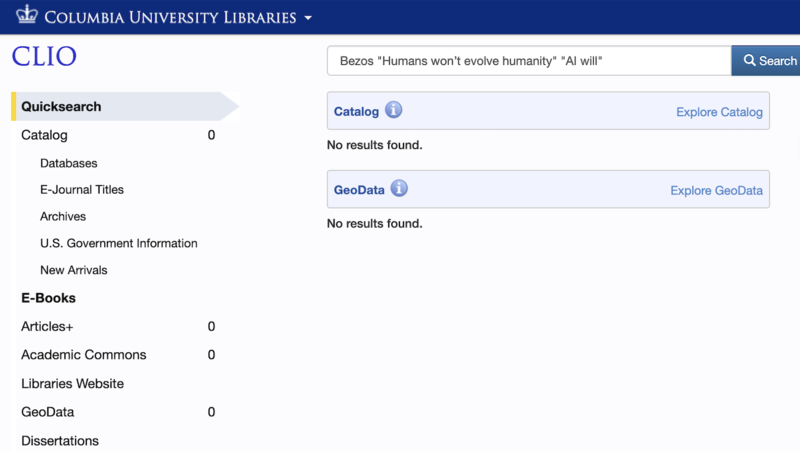Viewport: 800px width, 453px height.
Task: Click the Academic Commons result count 0
Action: point(211,355)
